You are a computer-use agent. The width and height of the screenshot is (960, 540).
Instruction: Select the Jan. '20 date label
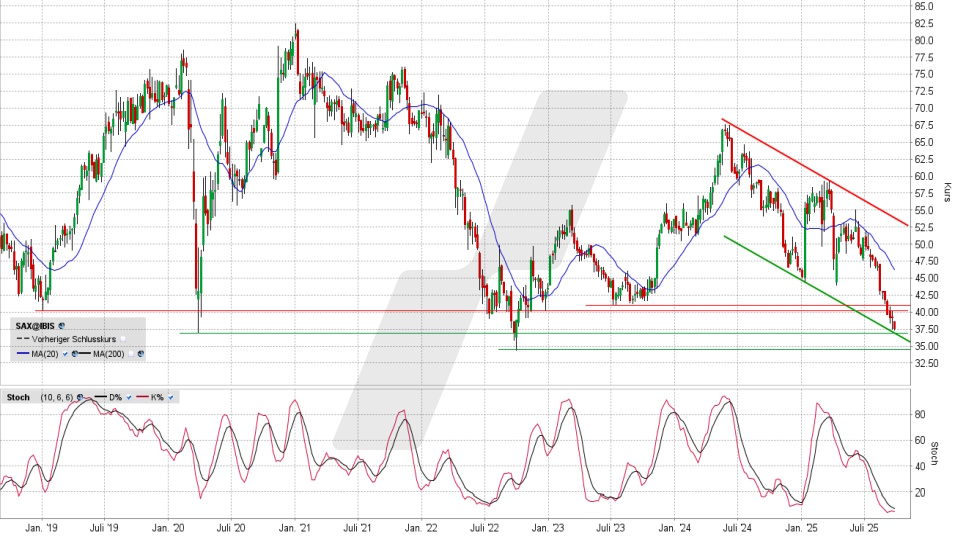(168, 528)
